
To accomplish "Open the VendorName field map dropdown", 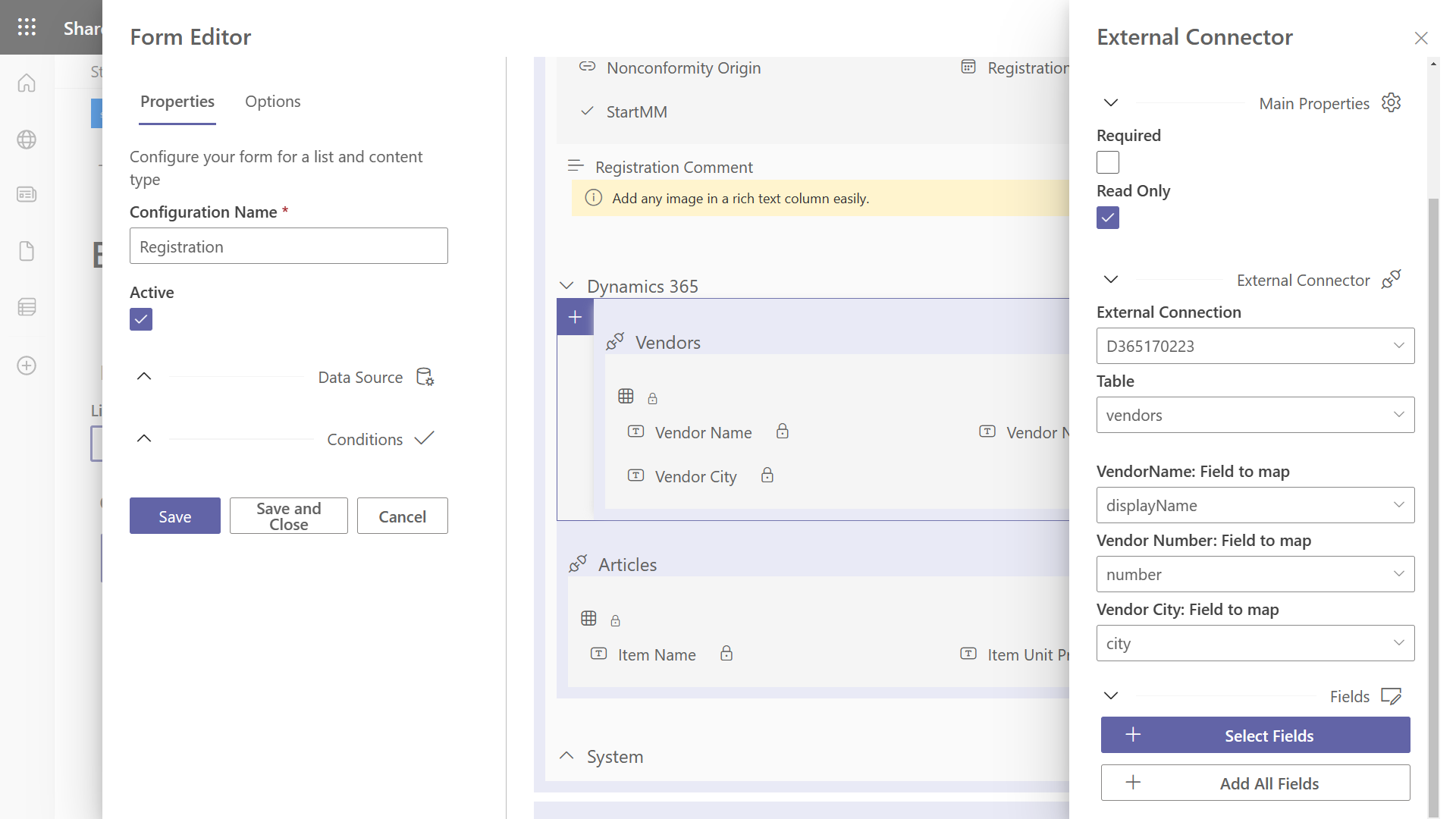I will (1255, 505).
